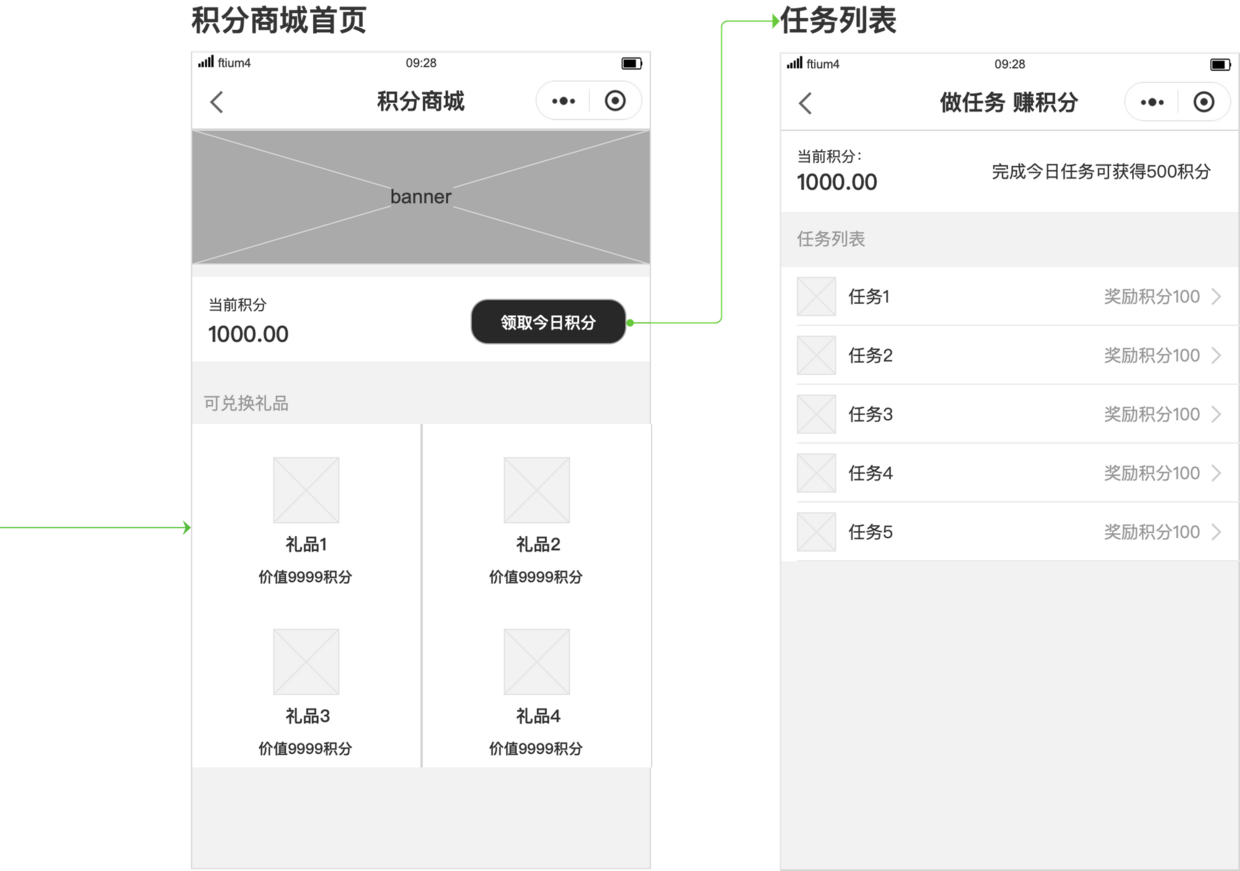1240x871 pixels.
Task: Select the 任务2 label
Action: [870, 355]
